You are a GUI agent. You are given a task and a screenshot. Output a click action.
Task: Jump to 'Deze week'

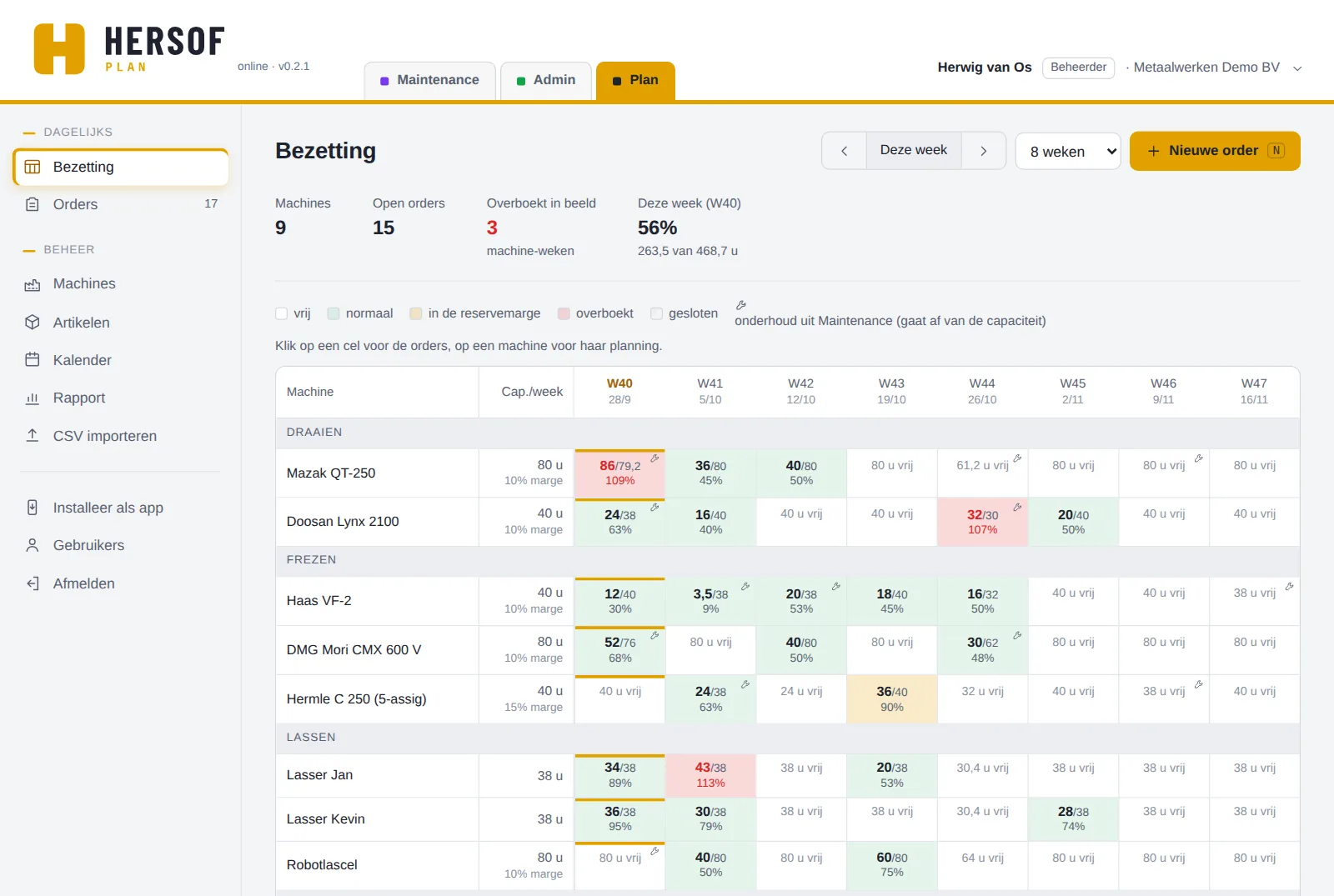[x=914, y=150]
